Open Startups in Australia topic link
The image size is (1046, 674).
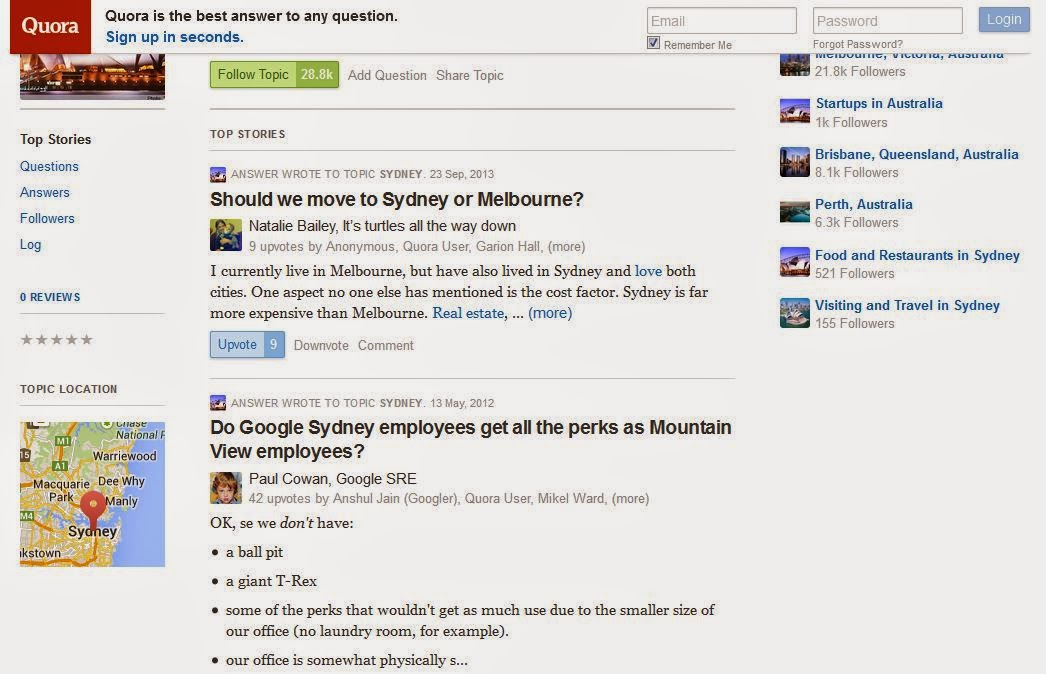(879, 103)
